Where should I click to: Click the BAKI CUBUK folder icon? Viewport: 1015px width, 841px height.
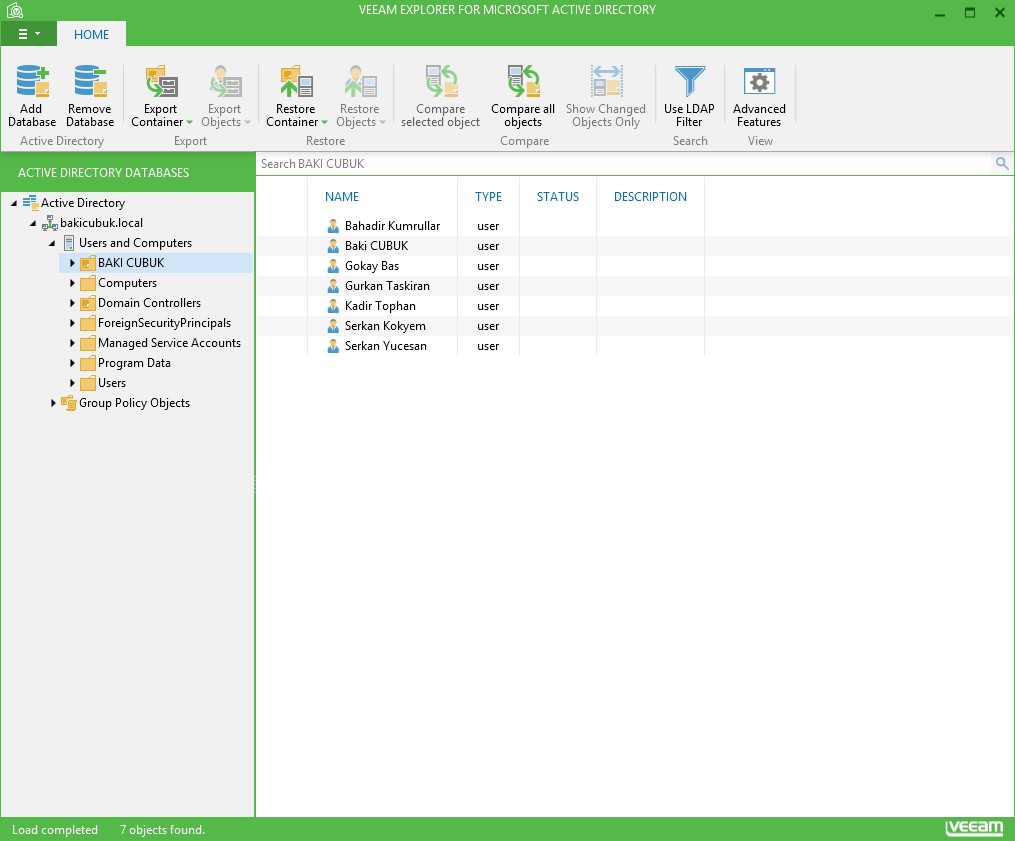(x=88, y=264)
